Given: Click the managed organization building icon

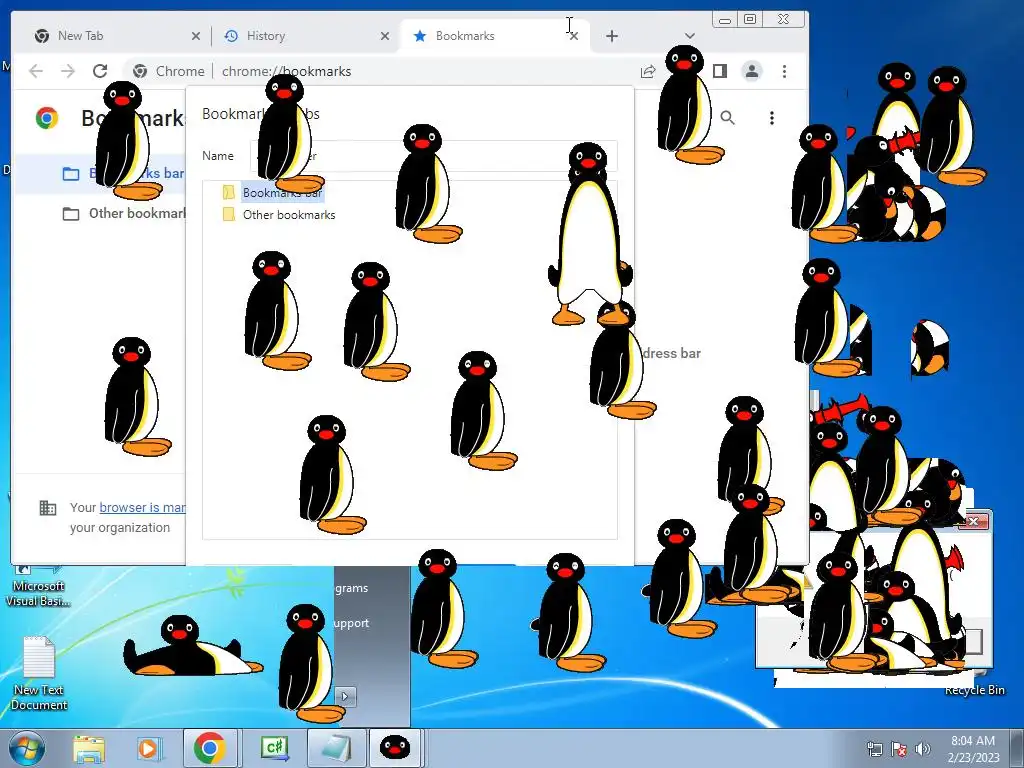Looking at the screenshot, I should [48, 507].
